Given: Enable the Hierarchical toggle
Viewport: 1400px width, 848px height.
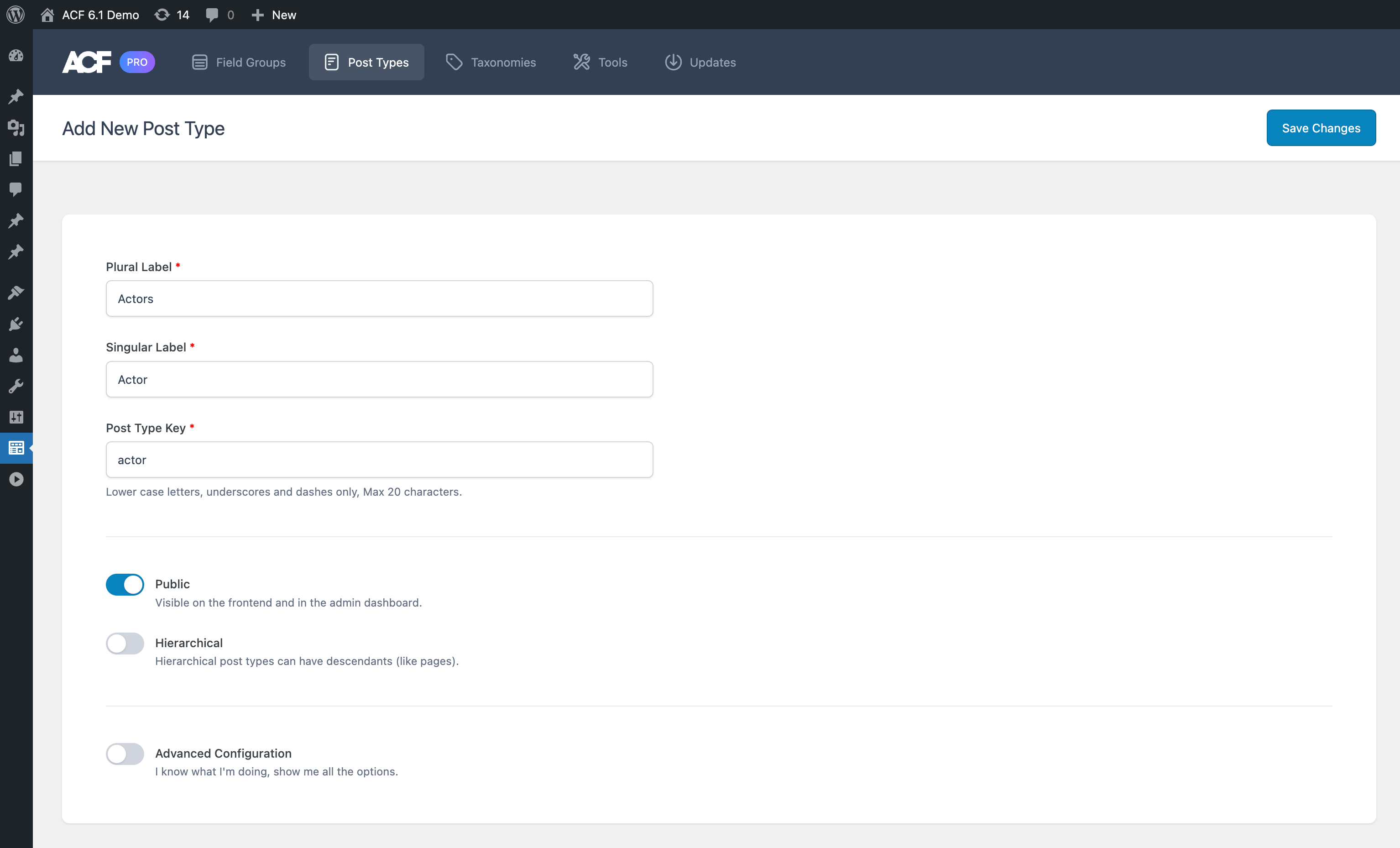Looking at the screenshot, I should tap(125, 644).
